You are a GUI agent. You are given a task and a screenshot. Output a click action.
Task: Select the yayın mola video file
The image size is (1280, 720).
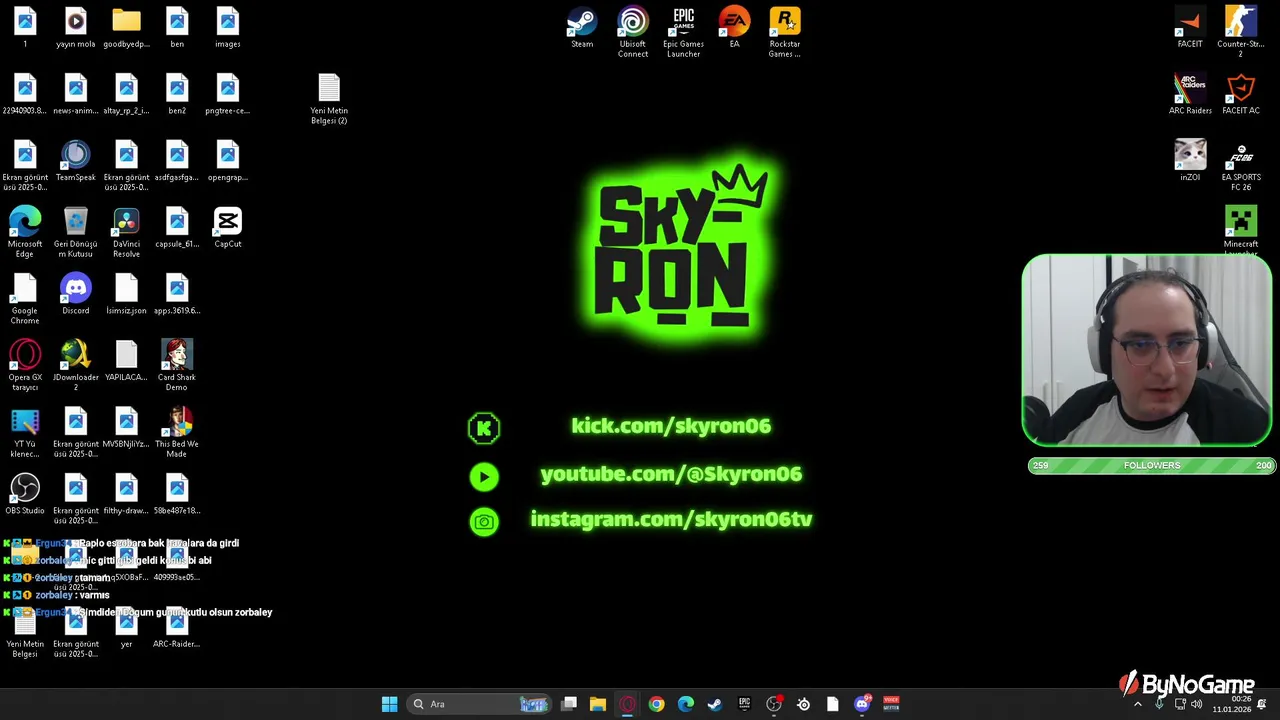[76, 28]
